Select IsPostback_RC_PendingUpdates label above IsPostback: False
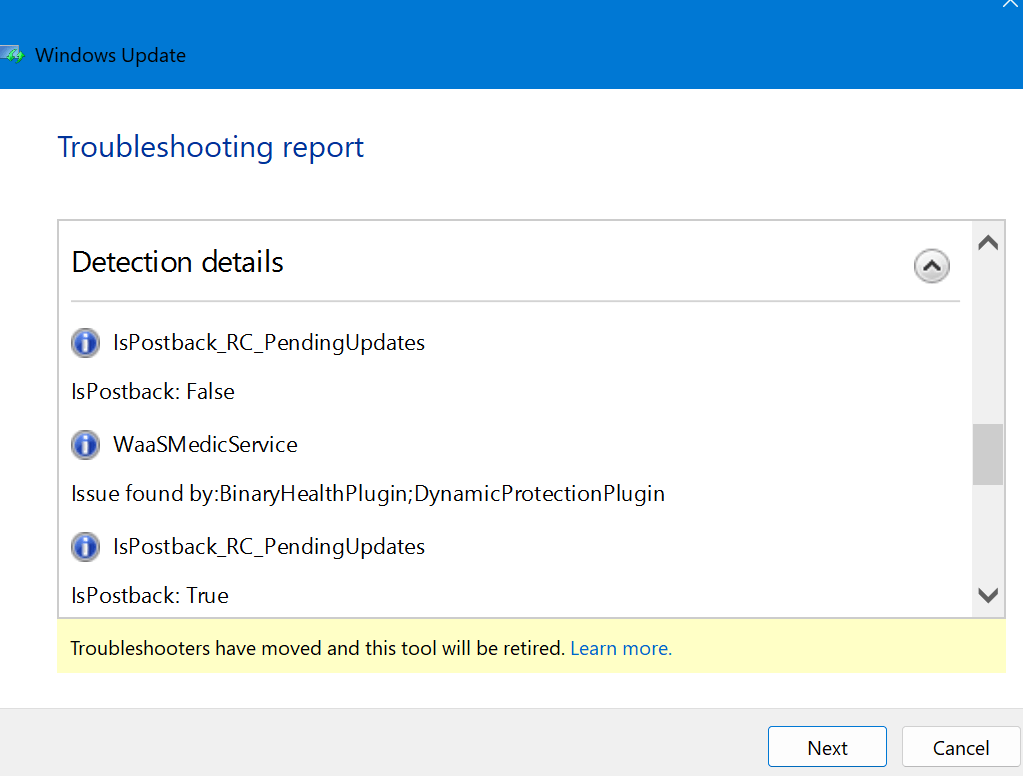Image resolution: width=1023 pixels, height=776 pixels. 269,343
